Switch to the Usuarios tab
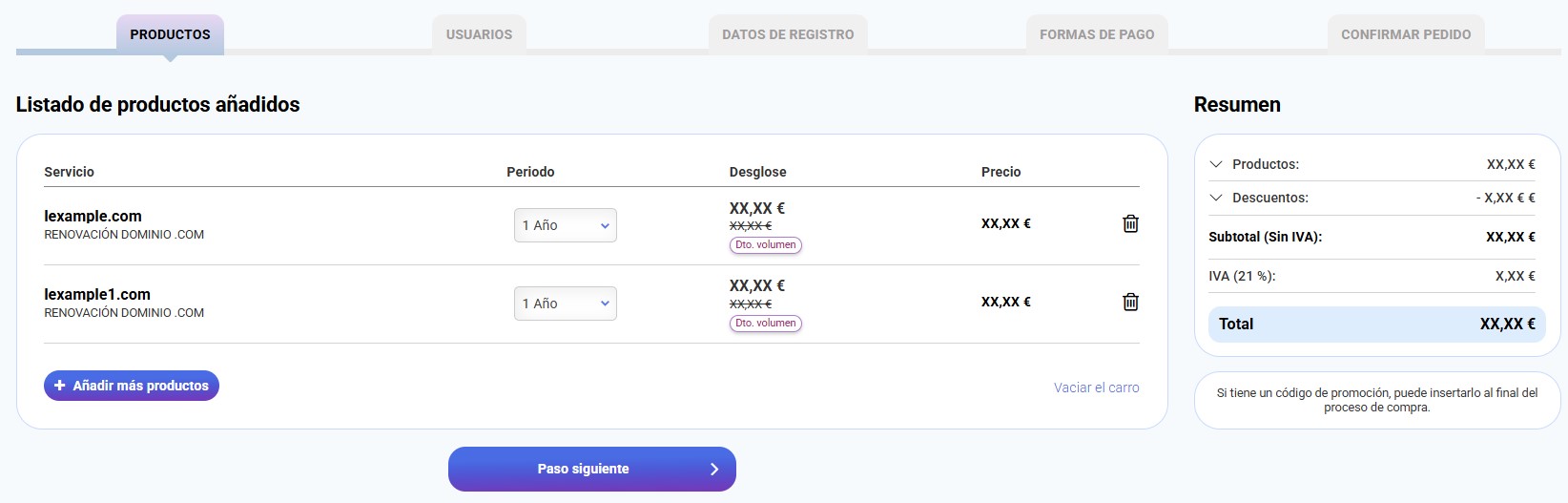The width and height of the screenshot is (1568, 503). coord(479,34)
